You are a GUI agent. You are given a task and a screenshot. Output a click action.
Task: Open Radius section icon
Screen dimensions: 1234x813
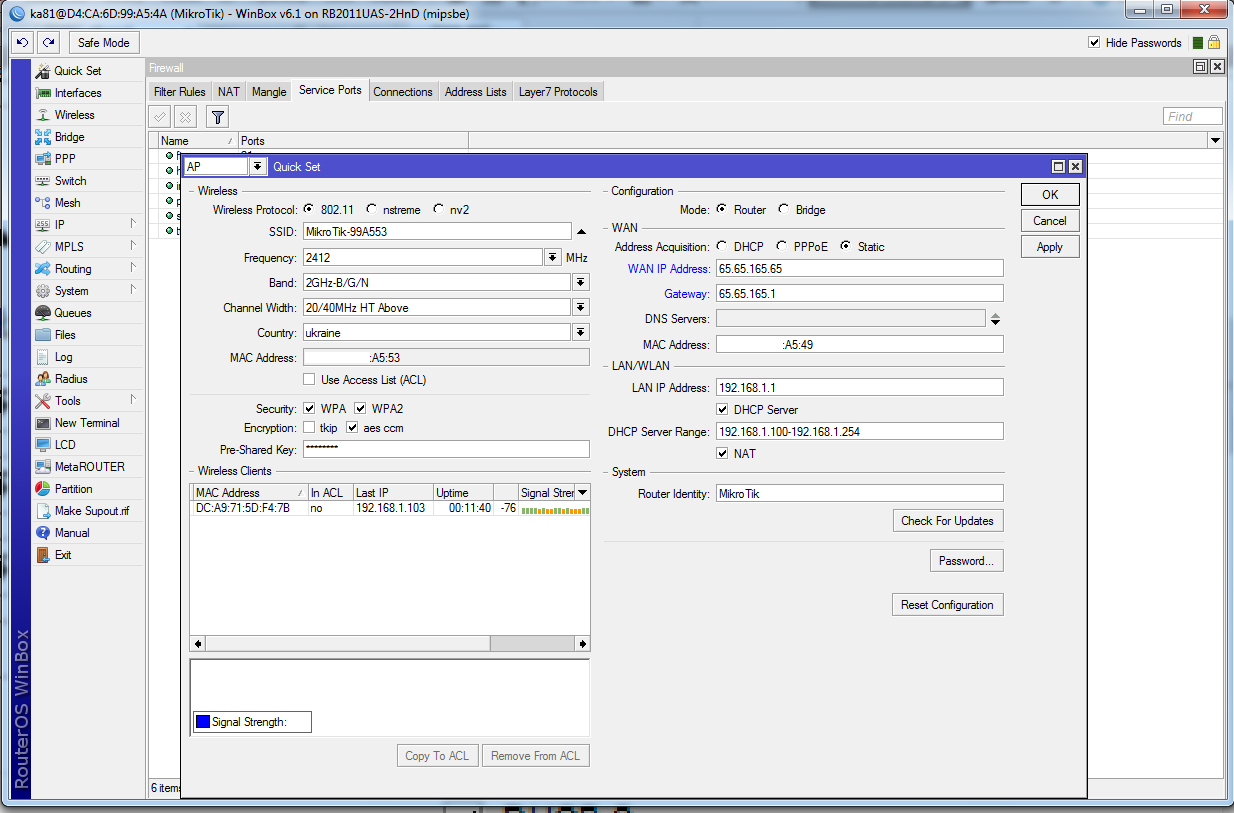point(43,379)
